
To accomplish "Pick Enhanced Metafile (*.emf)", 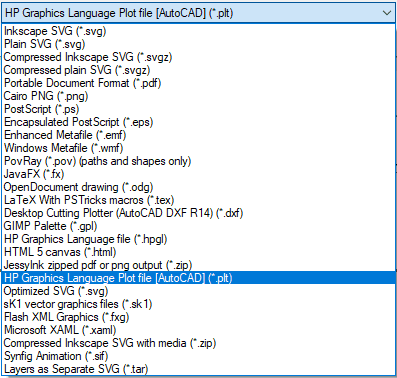I will (x=198, y=135).
